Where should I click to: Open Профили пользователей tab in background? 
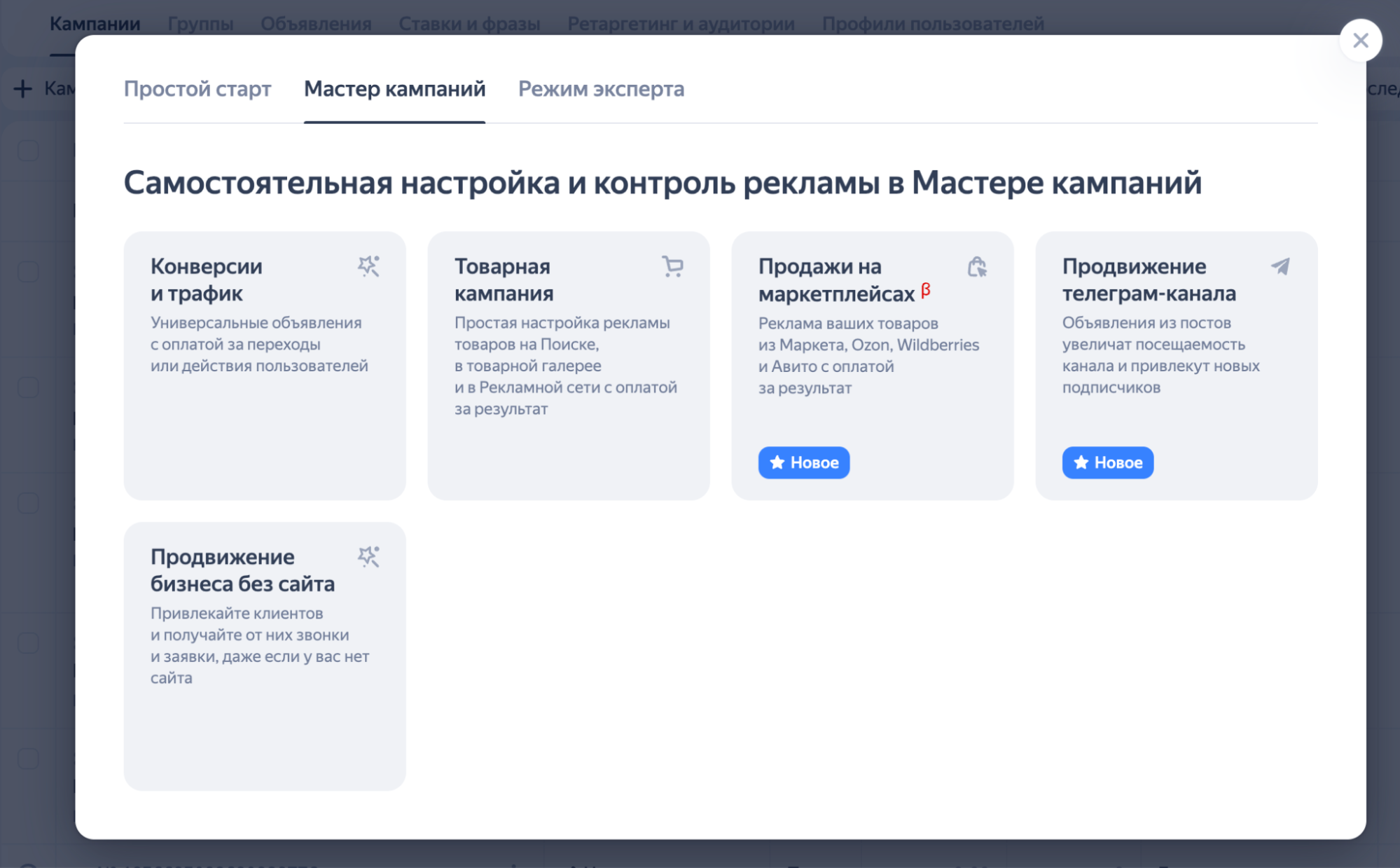click(x=933, y=23)
